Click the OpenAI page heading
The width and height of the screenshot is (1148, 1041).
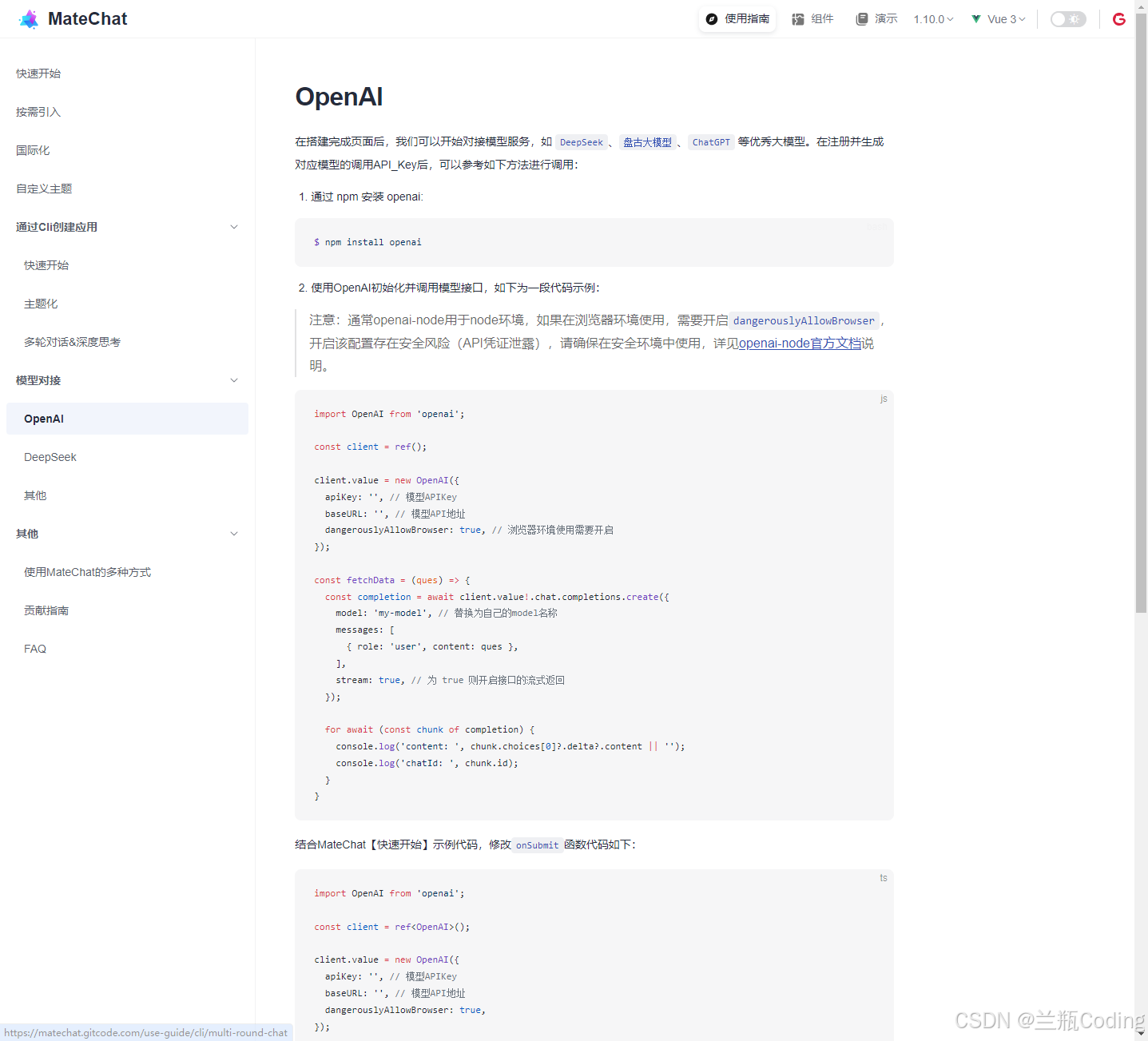[339, 97]
